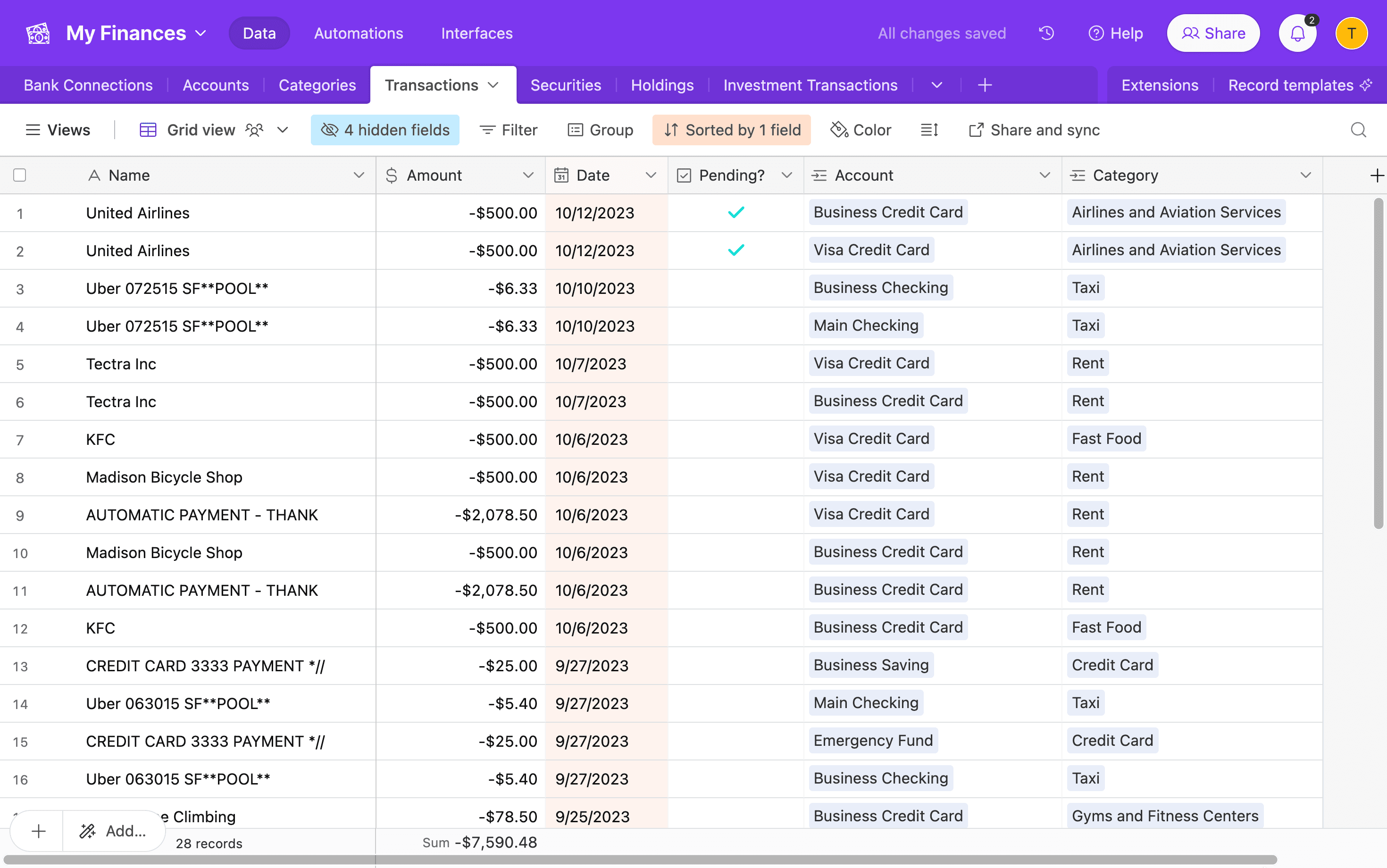Show the 4 hidden fields
Viewport: 1387px width, 868px height.
pyautogui.click(x=384, y=130)
